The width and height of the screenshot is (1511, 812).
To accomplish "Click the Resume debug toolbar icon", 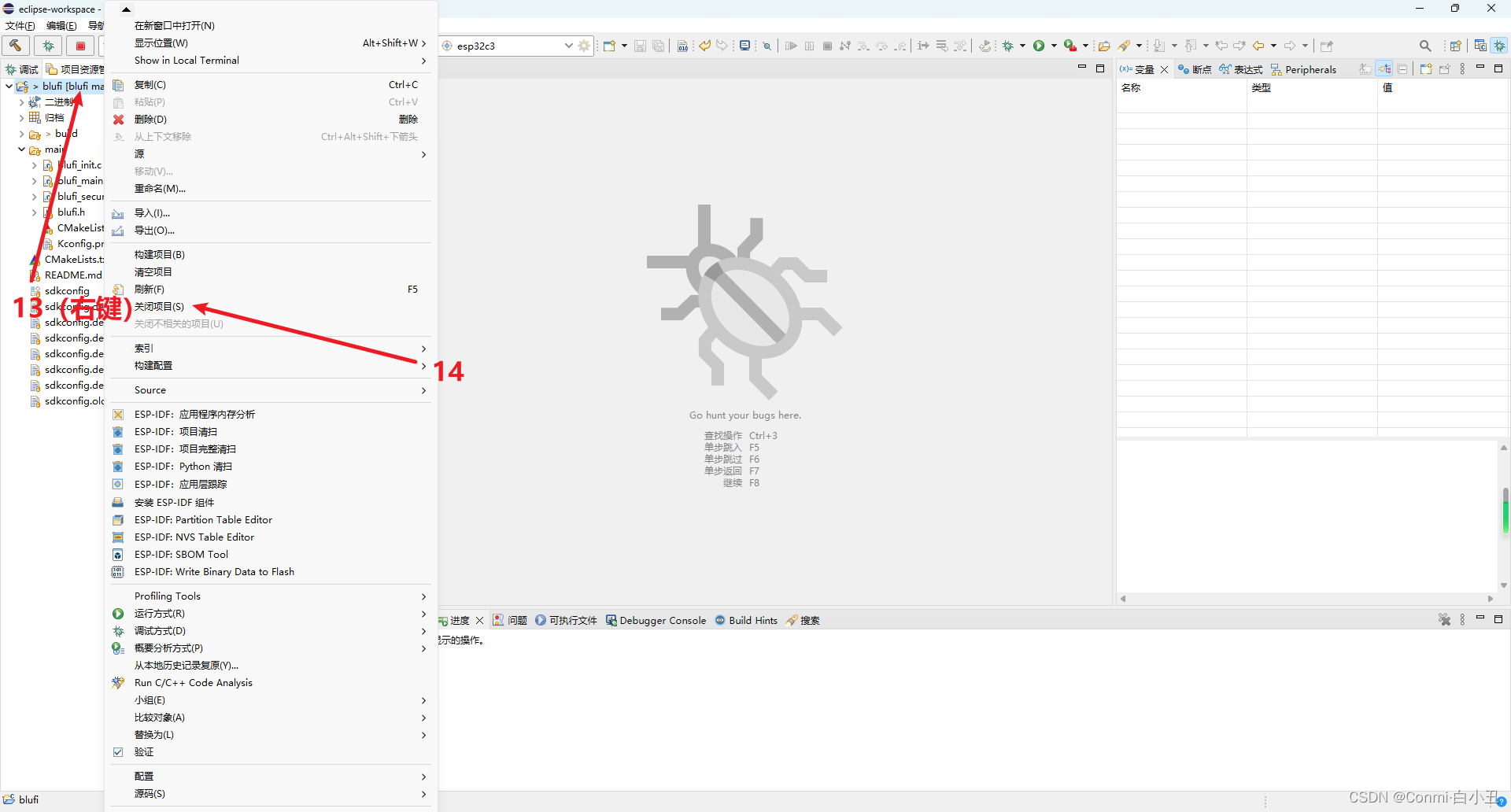I will point(791,46).
